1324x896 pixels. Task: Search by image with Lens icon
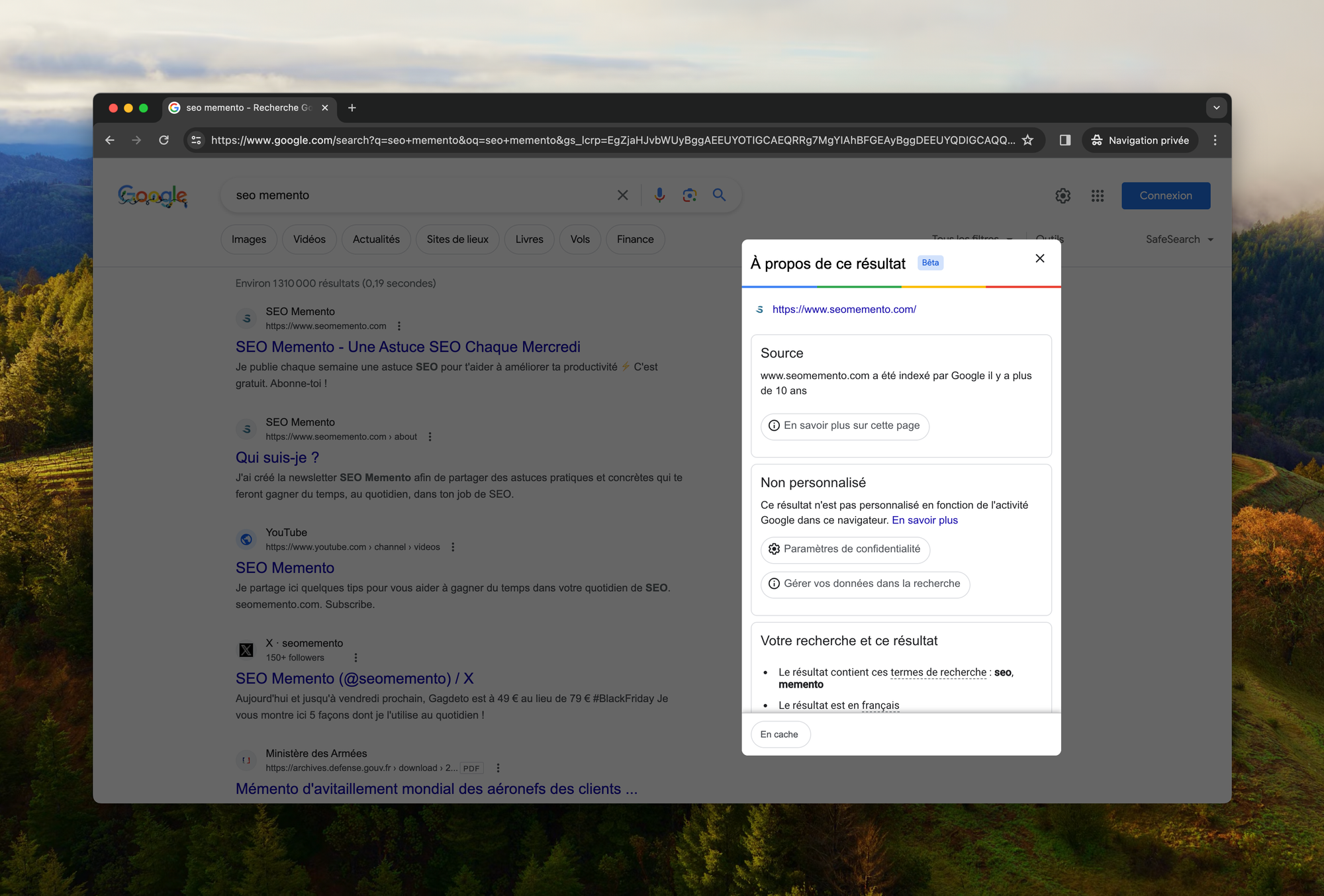pos(690,195)
